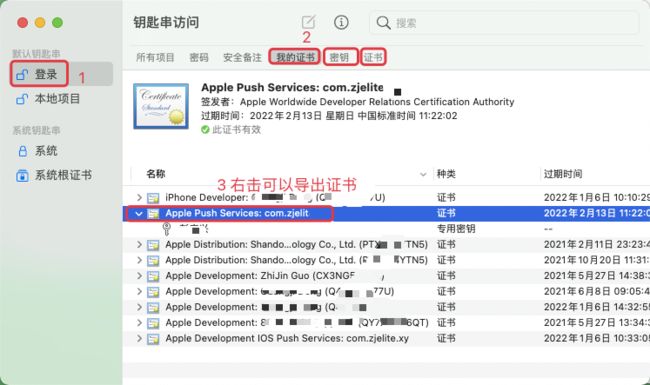Viewport: 650px width, 385px height.
Task: Click the yellow minimize window button
Action: coord(40,22)
